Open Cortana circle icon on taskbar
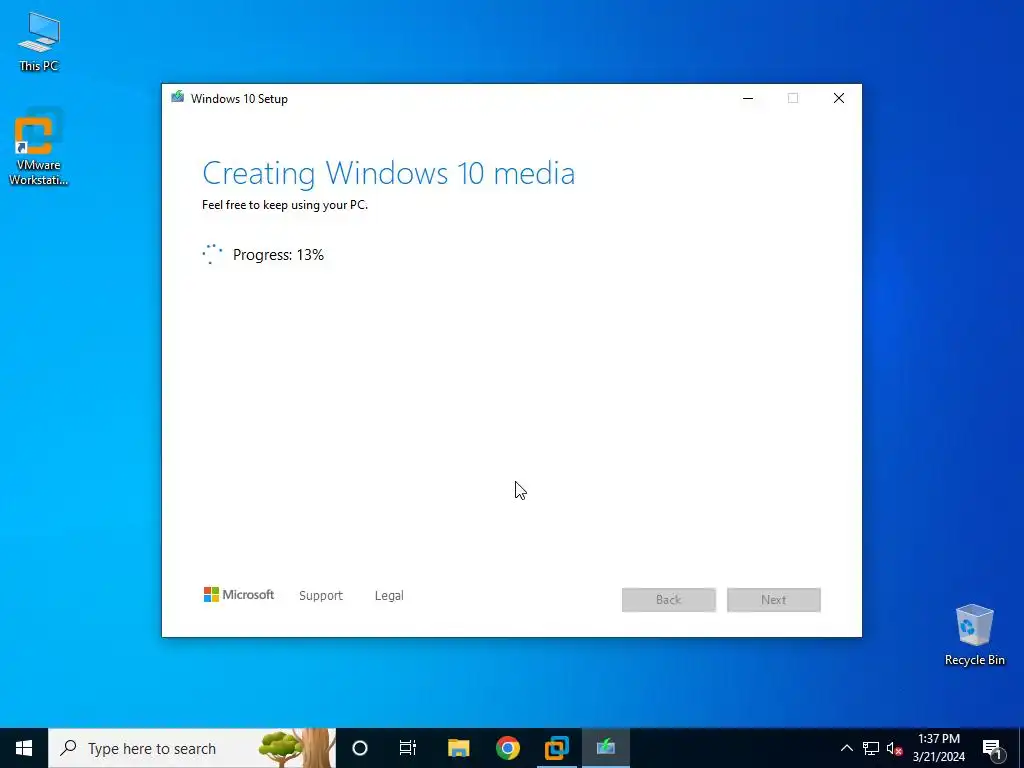The image size is (1024, 768). coord(360,748)
